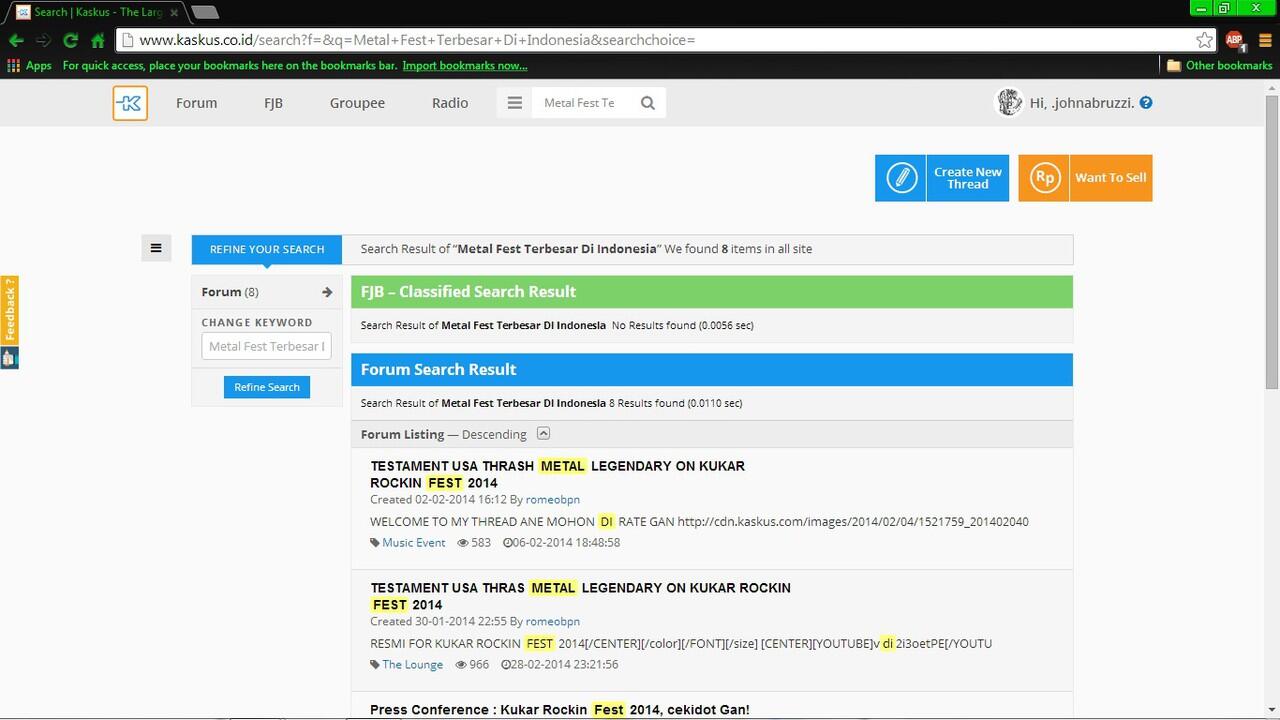Open the Groupee menu item

[357, 103]
